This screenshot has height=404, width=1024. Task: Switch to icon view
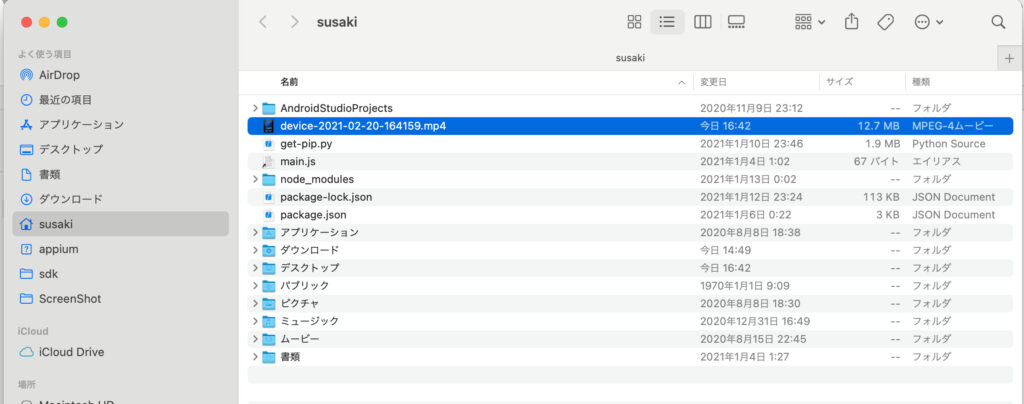(634, 22)
